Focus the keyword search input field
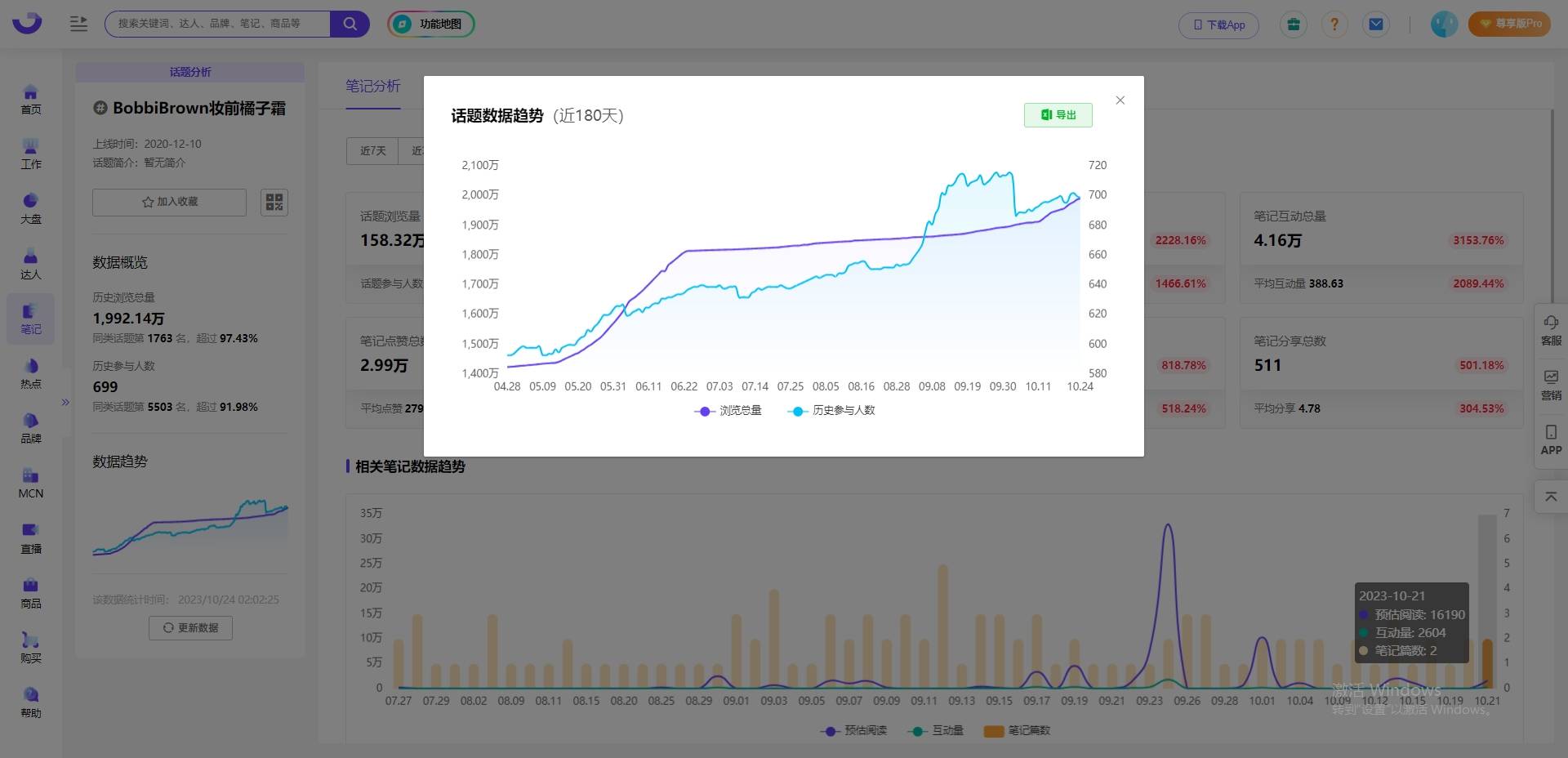Screen dimensions: 1568x758 pyautogui.click(x=217, y=24)
